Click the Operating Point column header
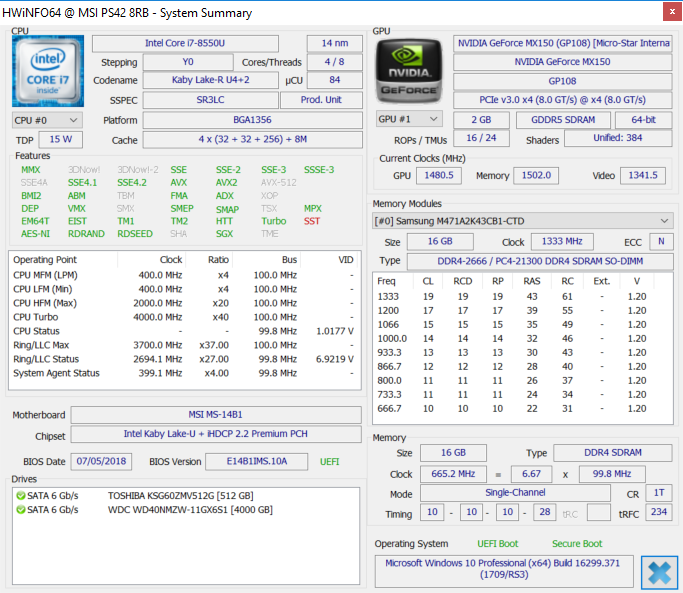 coord(63,260)
